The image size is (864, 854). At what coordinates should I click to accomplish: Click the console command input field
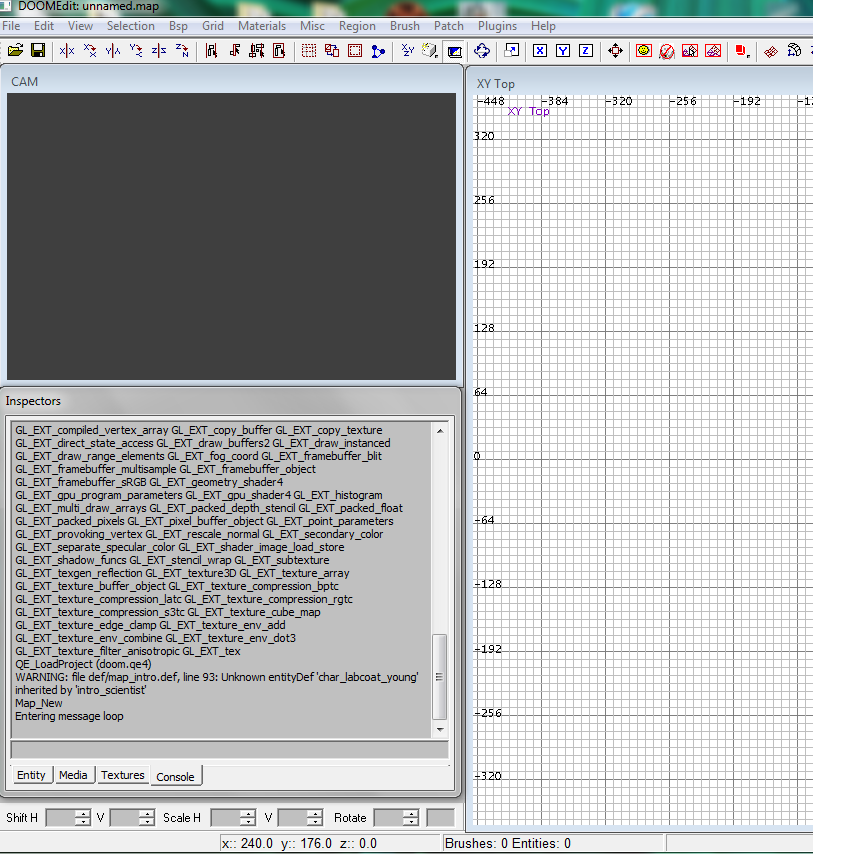pyautogui.click(x=230, y=750)
